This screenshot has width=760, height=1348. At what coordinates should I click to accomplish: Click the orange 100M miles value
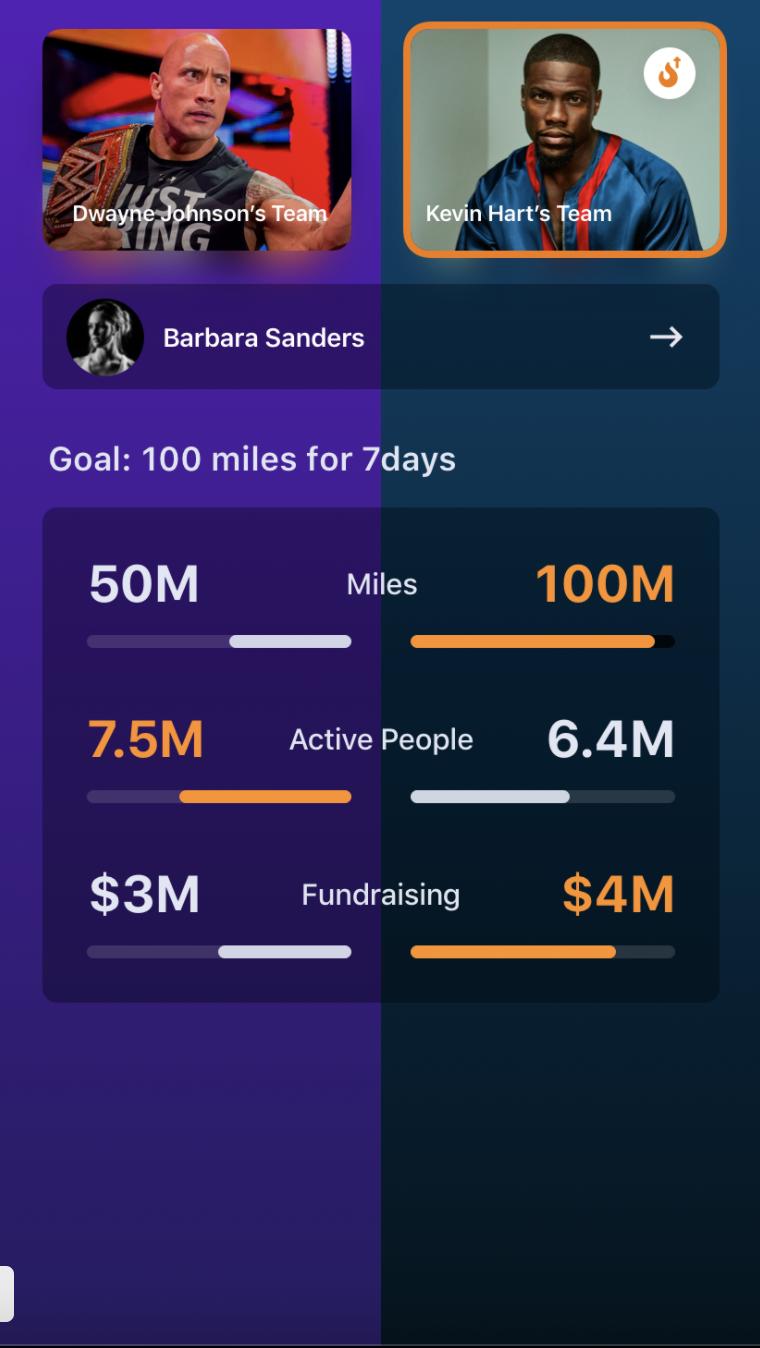605,584
